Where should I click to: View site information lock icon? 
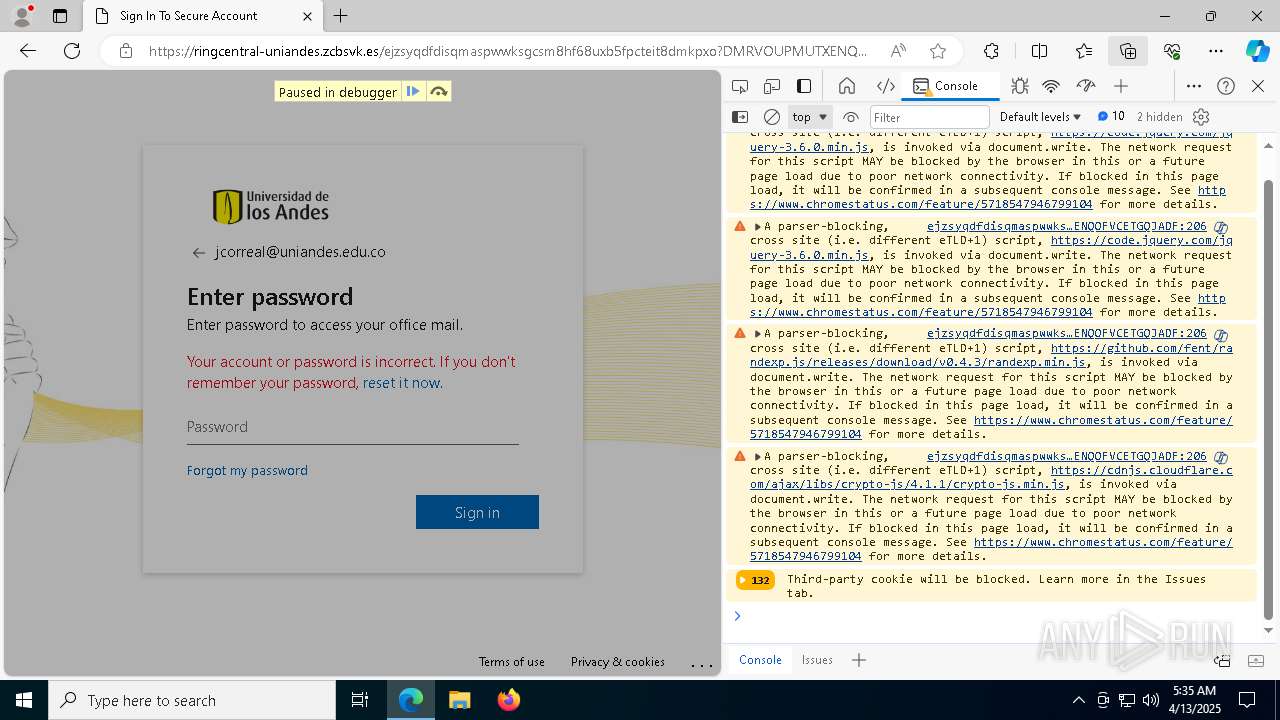(125, 51)
